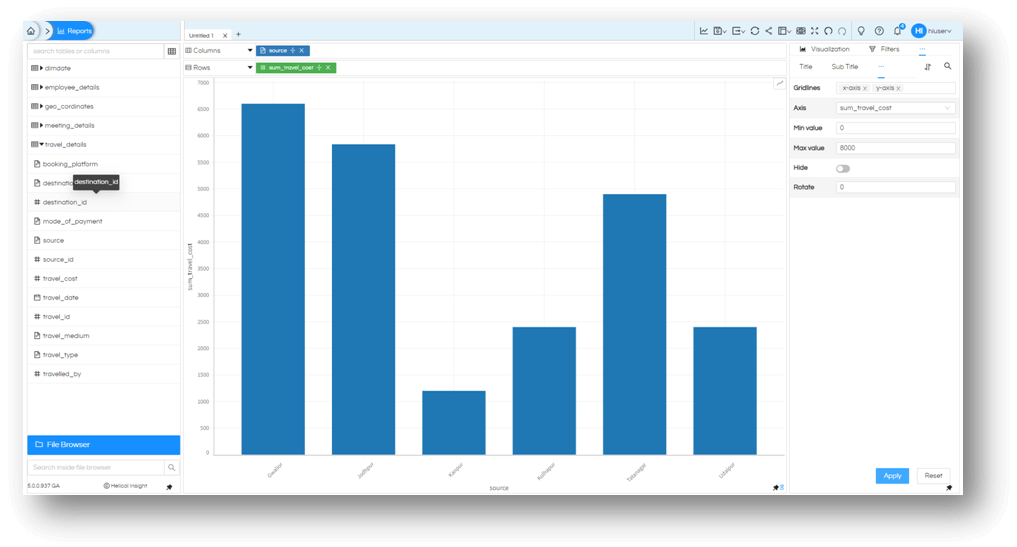Go to the home icon
Image resolution: width=1017 pixels, height=547 pixels.
click(x=31, y=30)
